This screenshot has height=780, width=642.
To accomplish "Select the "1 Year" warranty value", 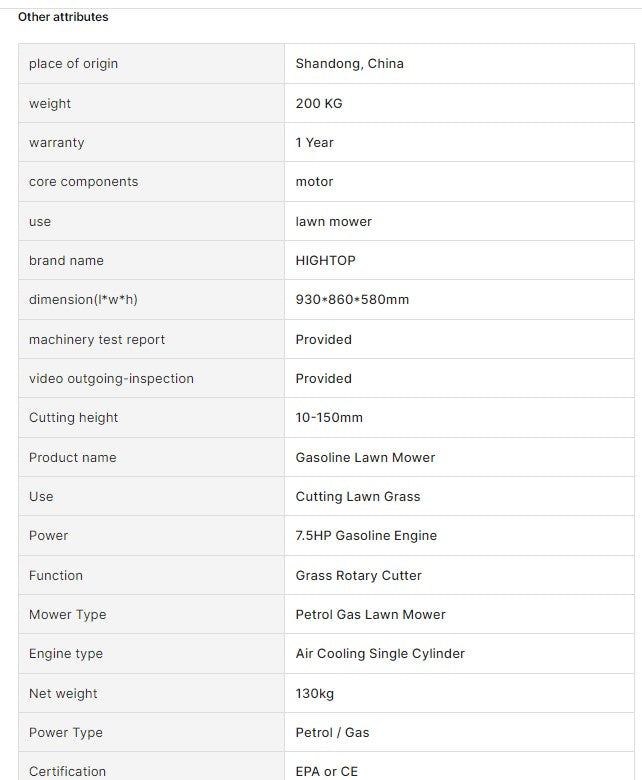I will 314,142.
